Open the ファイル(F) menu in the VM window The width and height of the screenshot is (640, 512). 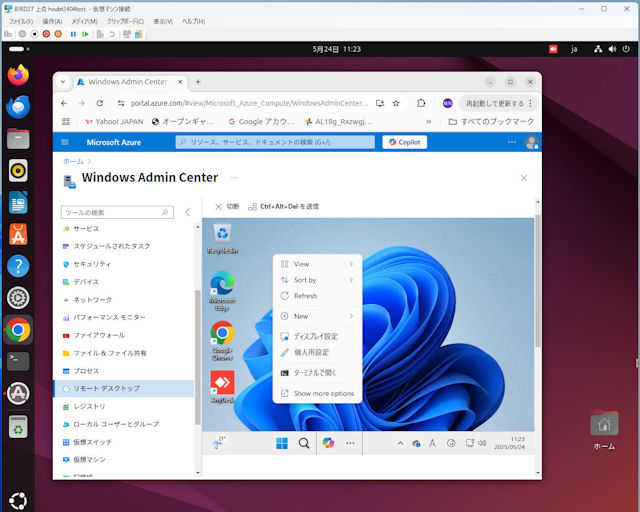point(21,21)
